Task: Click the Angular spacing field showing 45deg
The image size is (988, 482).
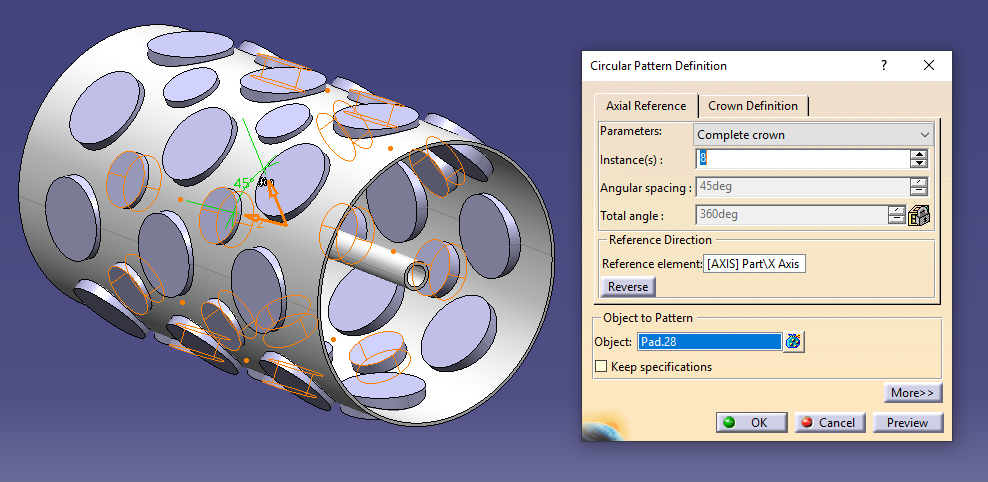Action: tap(801, 186)
